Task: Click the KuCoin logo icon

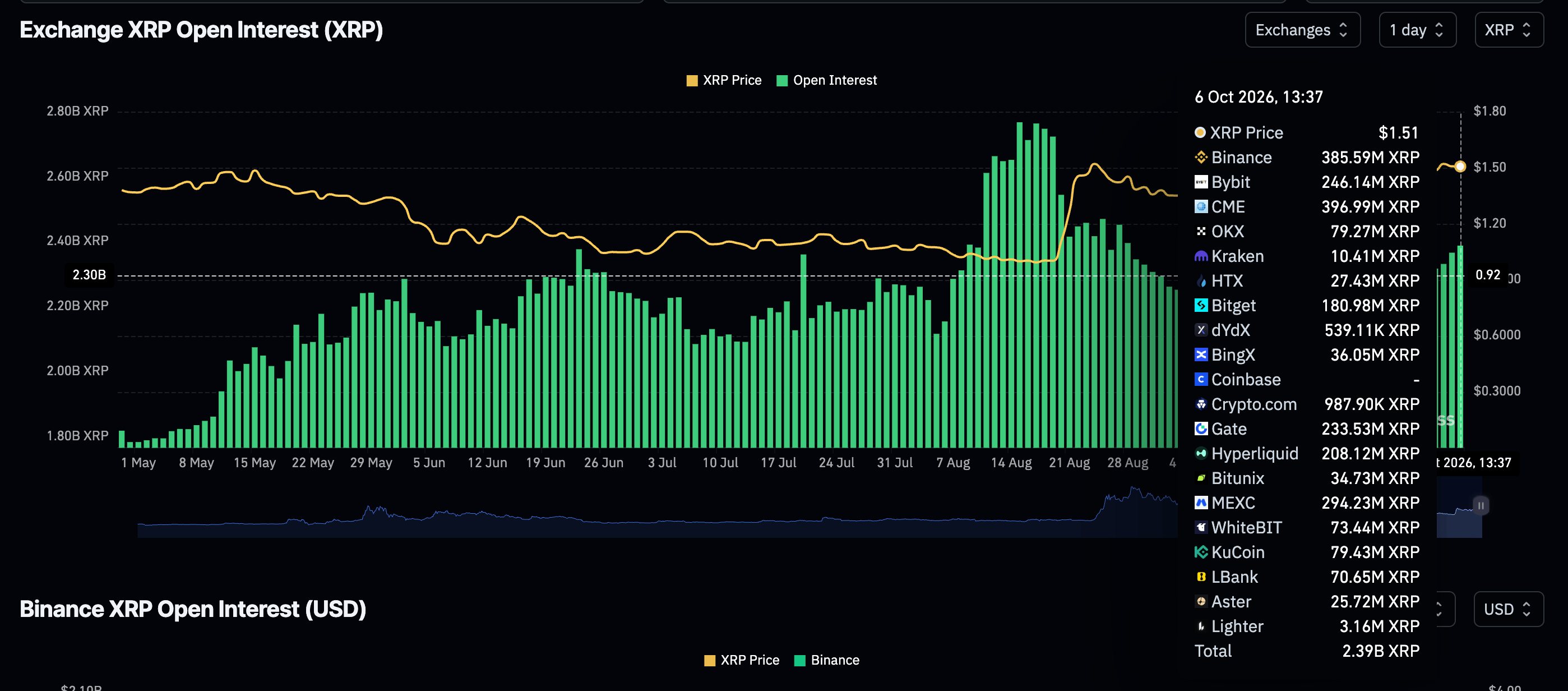Action: pyautogui.click(x=1200, y=552)
